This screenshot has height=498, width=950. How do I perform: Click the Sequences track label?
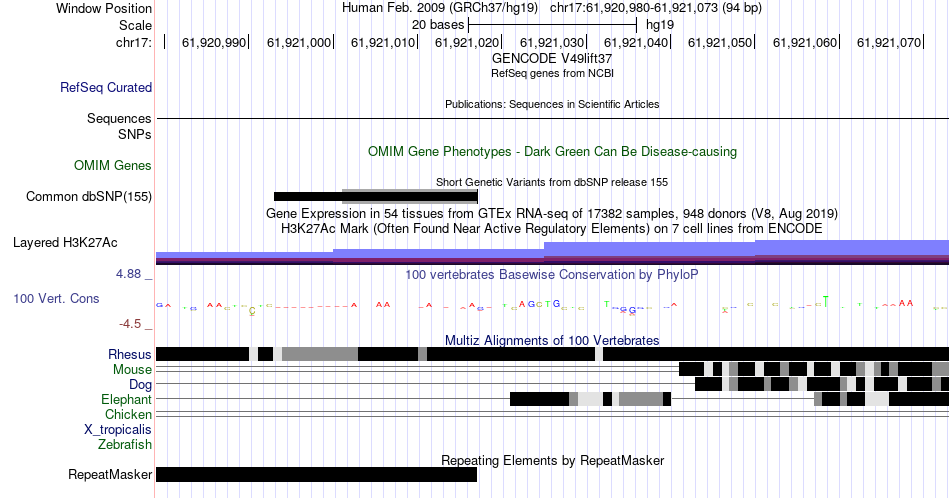tap(119, 119)
